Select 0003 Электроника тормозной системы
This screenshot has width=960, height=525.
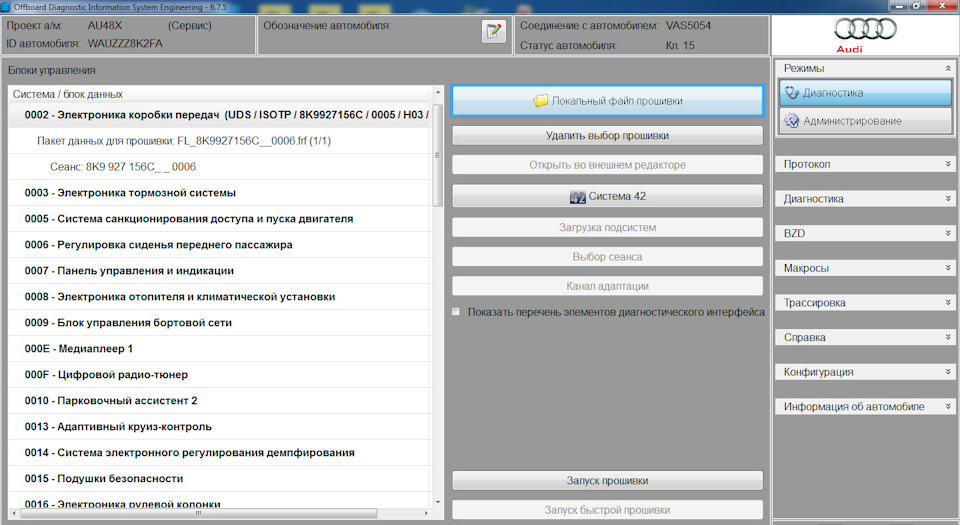[x=220, y=193]
